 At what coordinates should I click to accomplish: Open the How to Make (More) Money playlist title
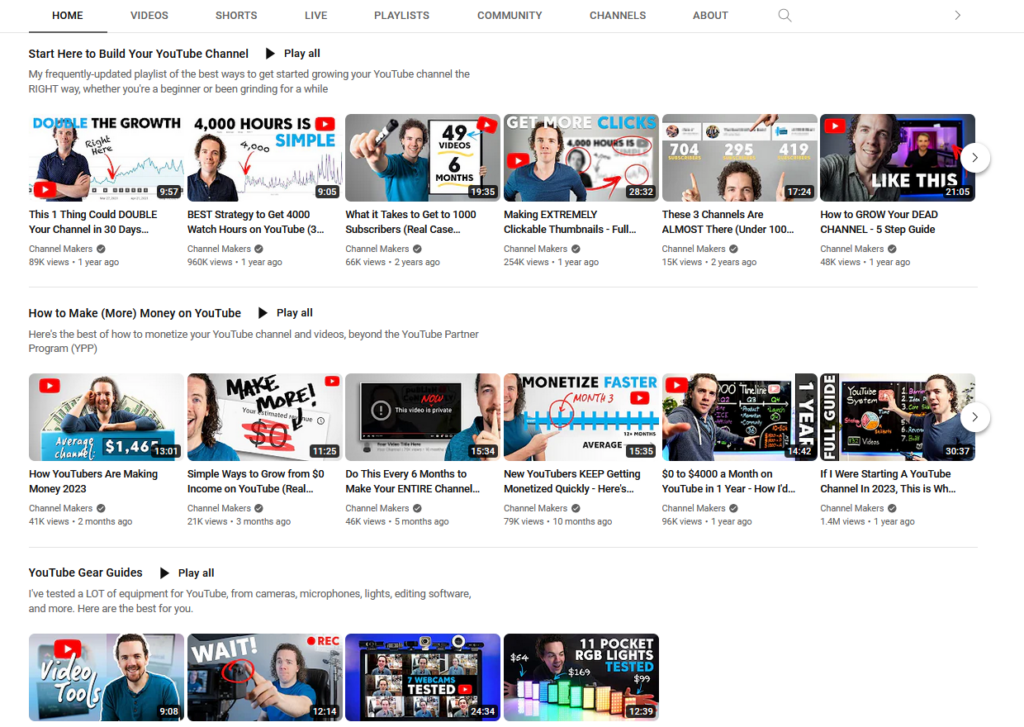click(134, 312)
